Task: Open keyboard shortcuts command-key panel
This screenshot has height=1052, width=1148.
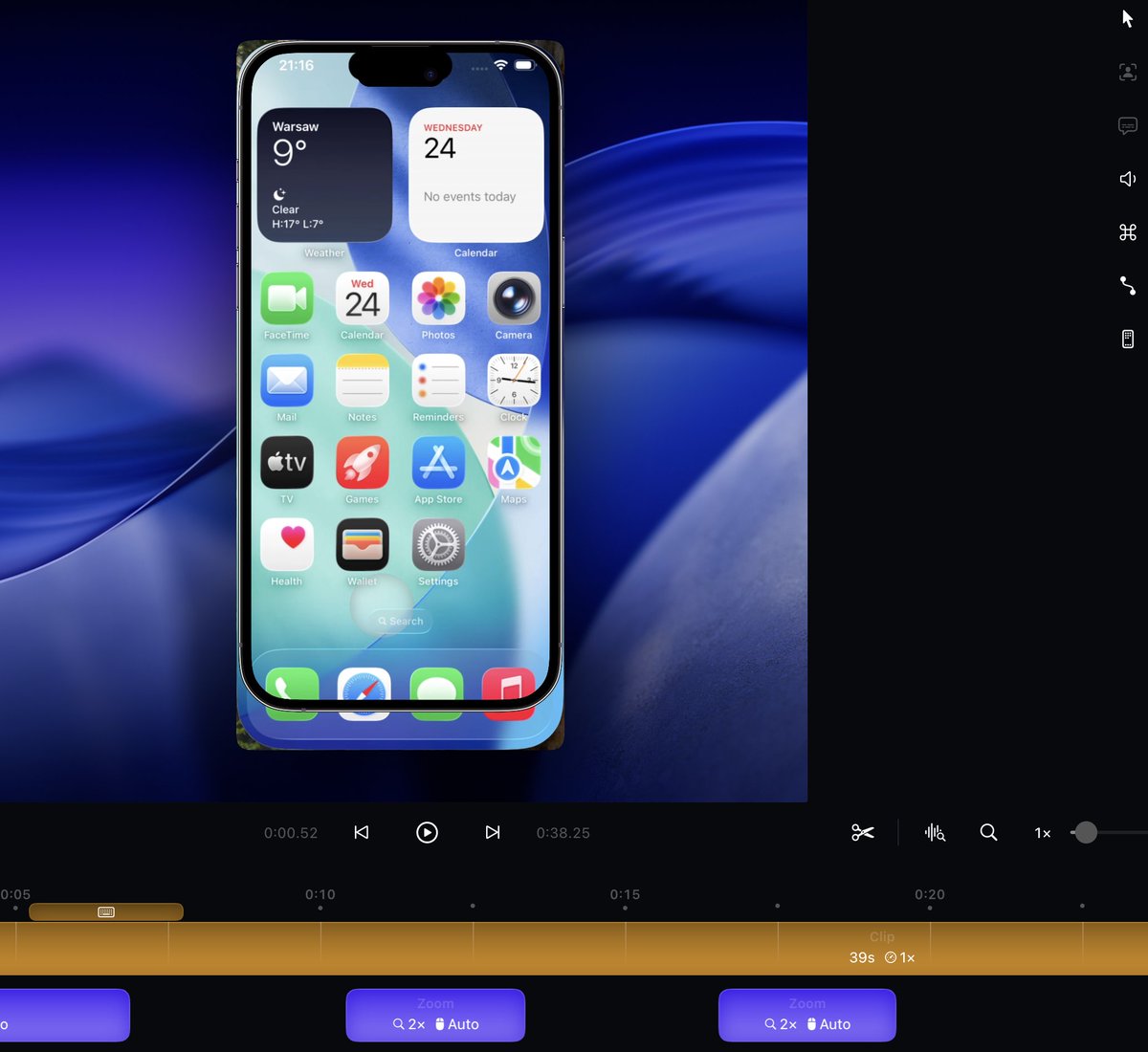Action: (1128, 232)
